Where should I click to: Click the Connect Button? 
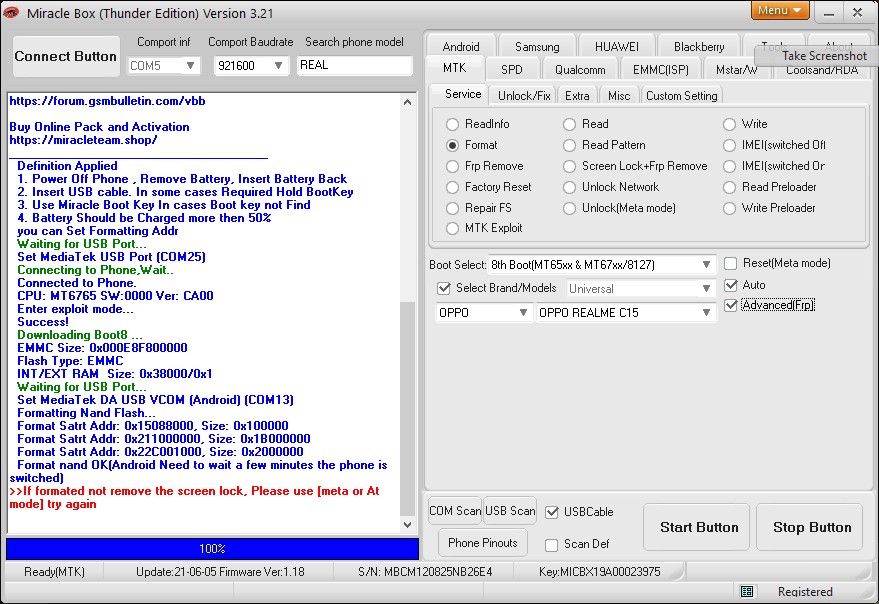(66, 56)
